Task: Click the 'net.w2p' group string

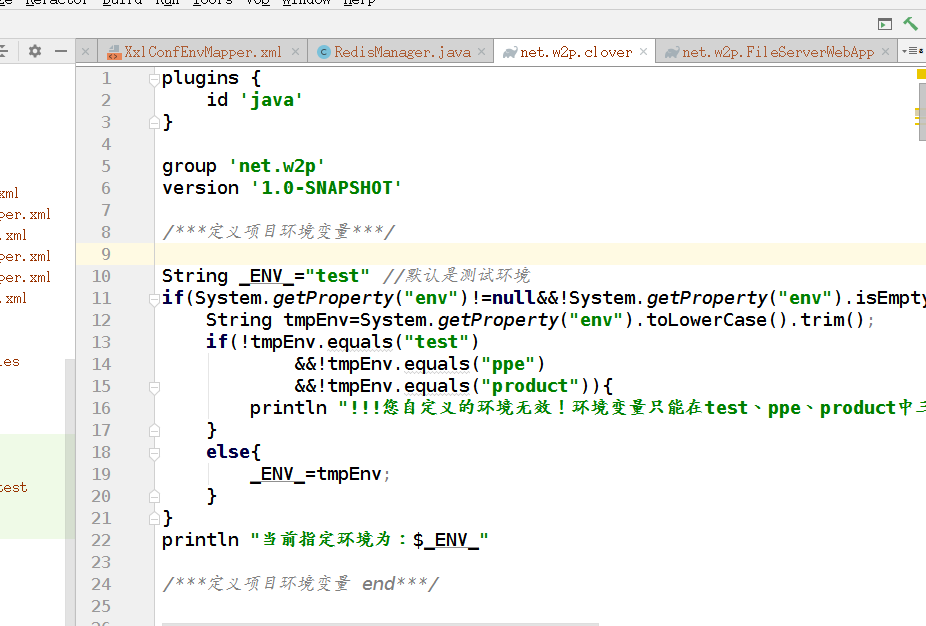Action: pos(276,166)
